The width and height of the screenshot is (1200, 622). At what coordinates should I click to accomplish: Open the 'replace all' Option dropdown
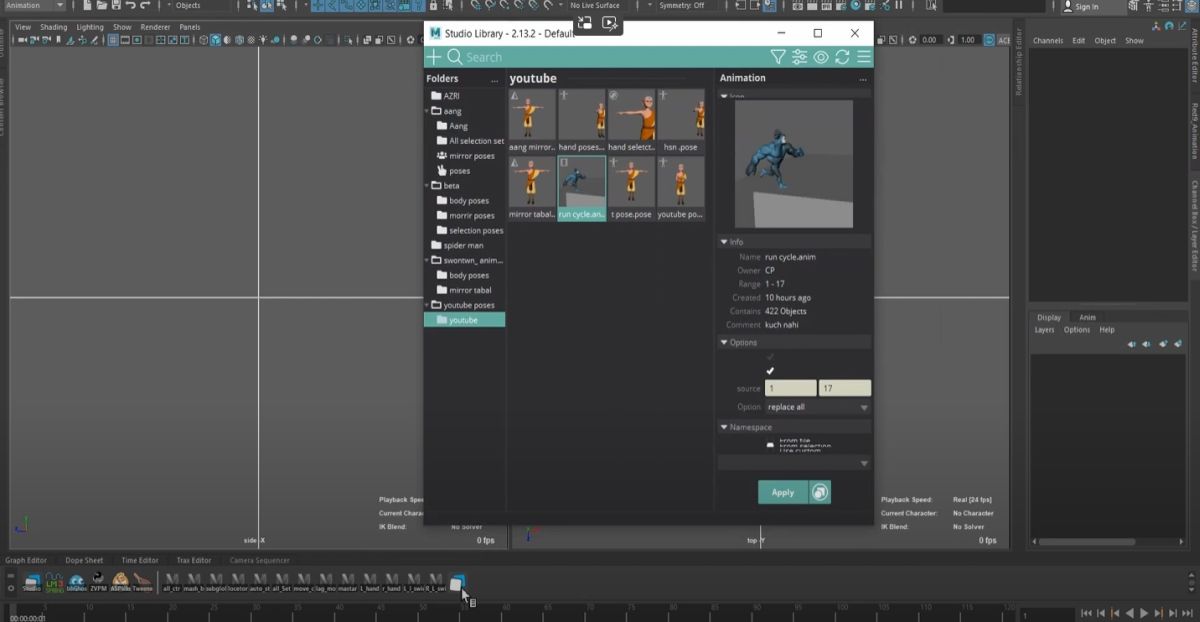(x=817, y=407)
